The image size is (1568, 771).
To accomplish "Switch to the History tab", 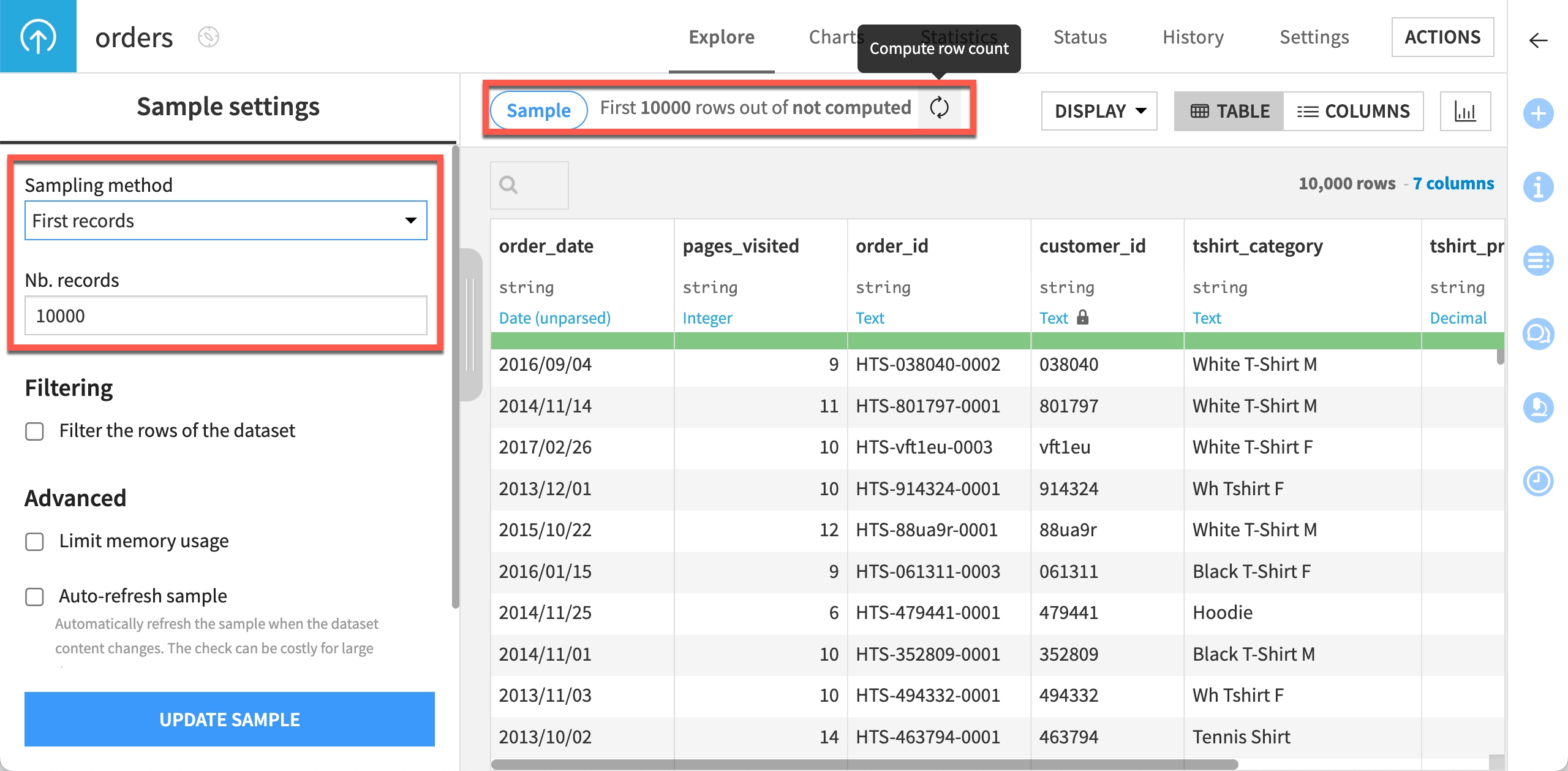I will [1193, 37].
